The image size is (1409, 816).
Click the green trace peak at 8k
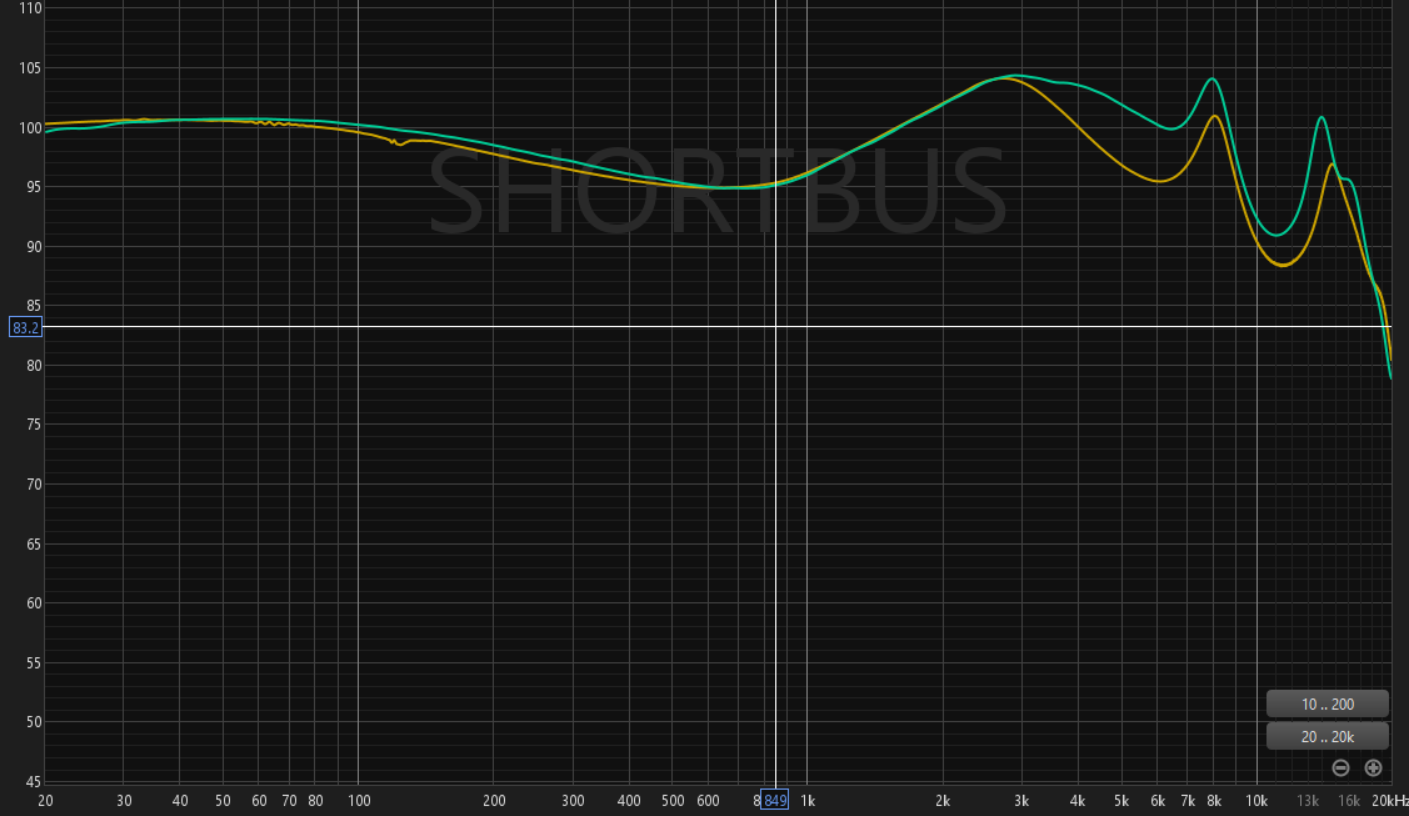(x=1213, y=78)
